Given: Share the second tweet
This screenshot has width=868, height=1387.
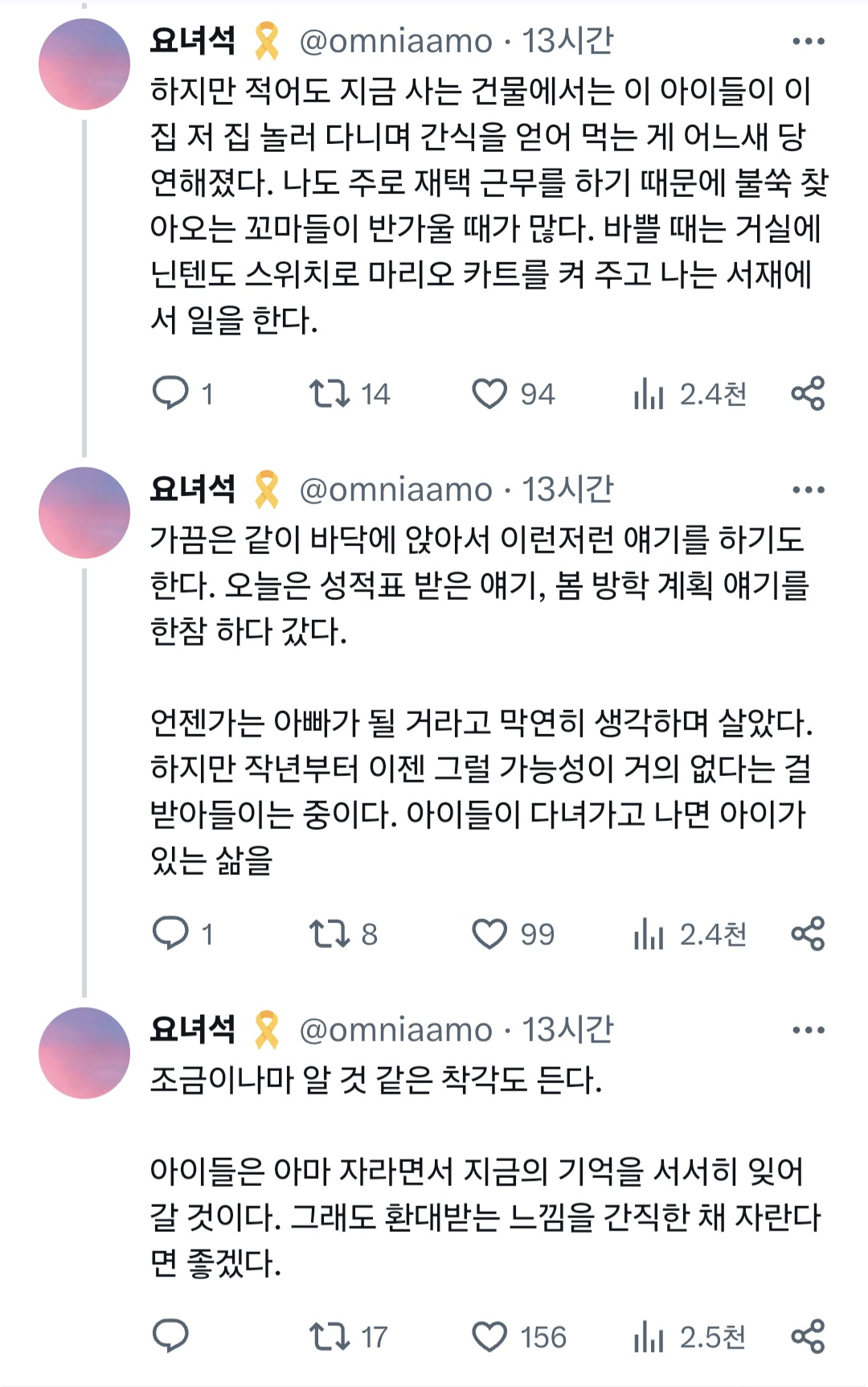Looking at the screenshot, I should tap(808, 934).
